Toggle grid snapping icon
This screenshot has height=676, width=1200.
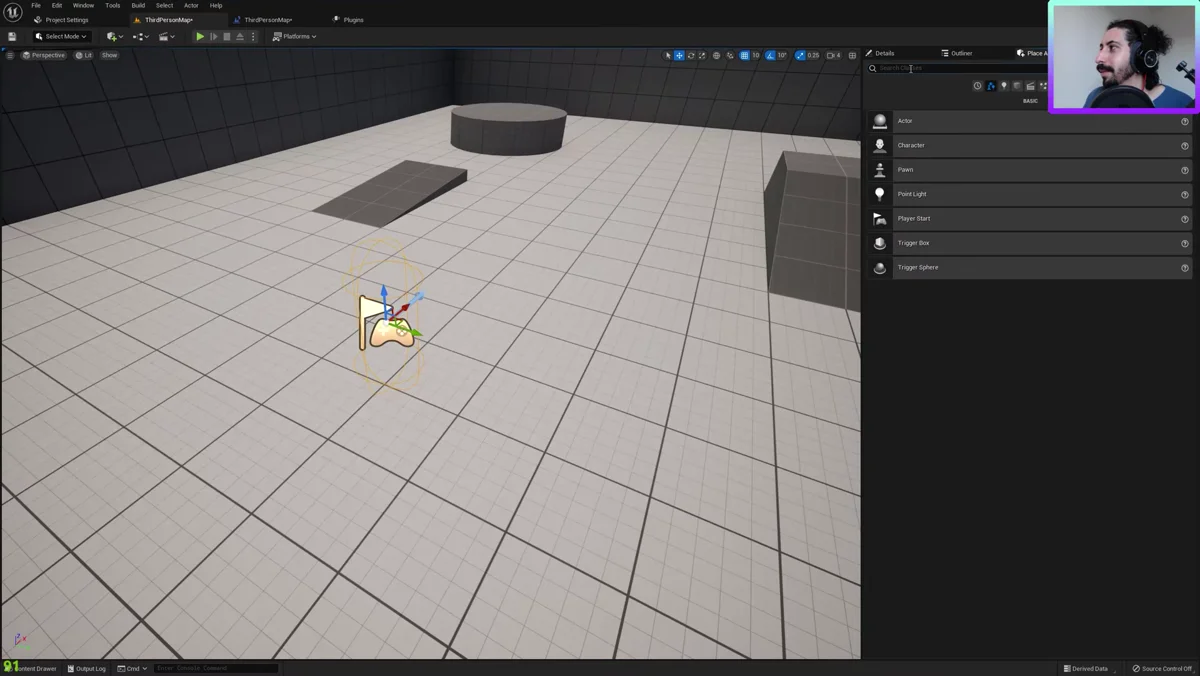coord(744,55)
